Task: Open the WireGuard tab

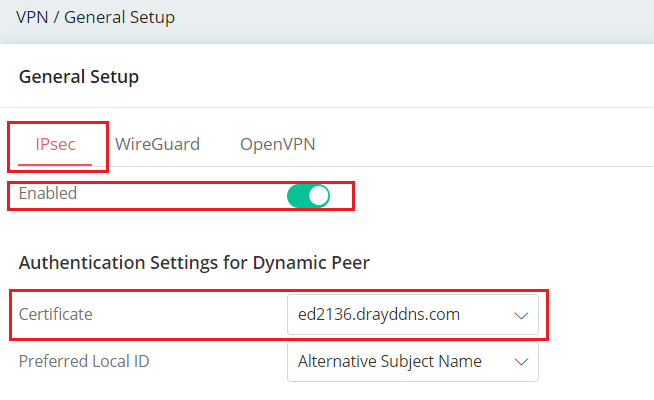Action: [157, 144]
